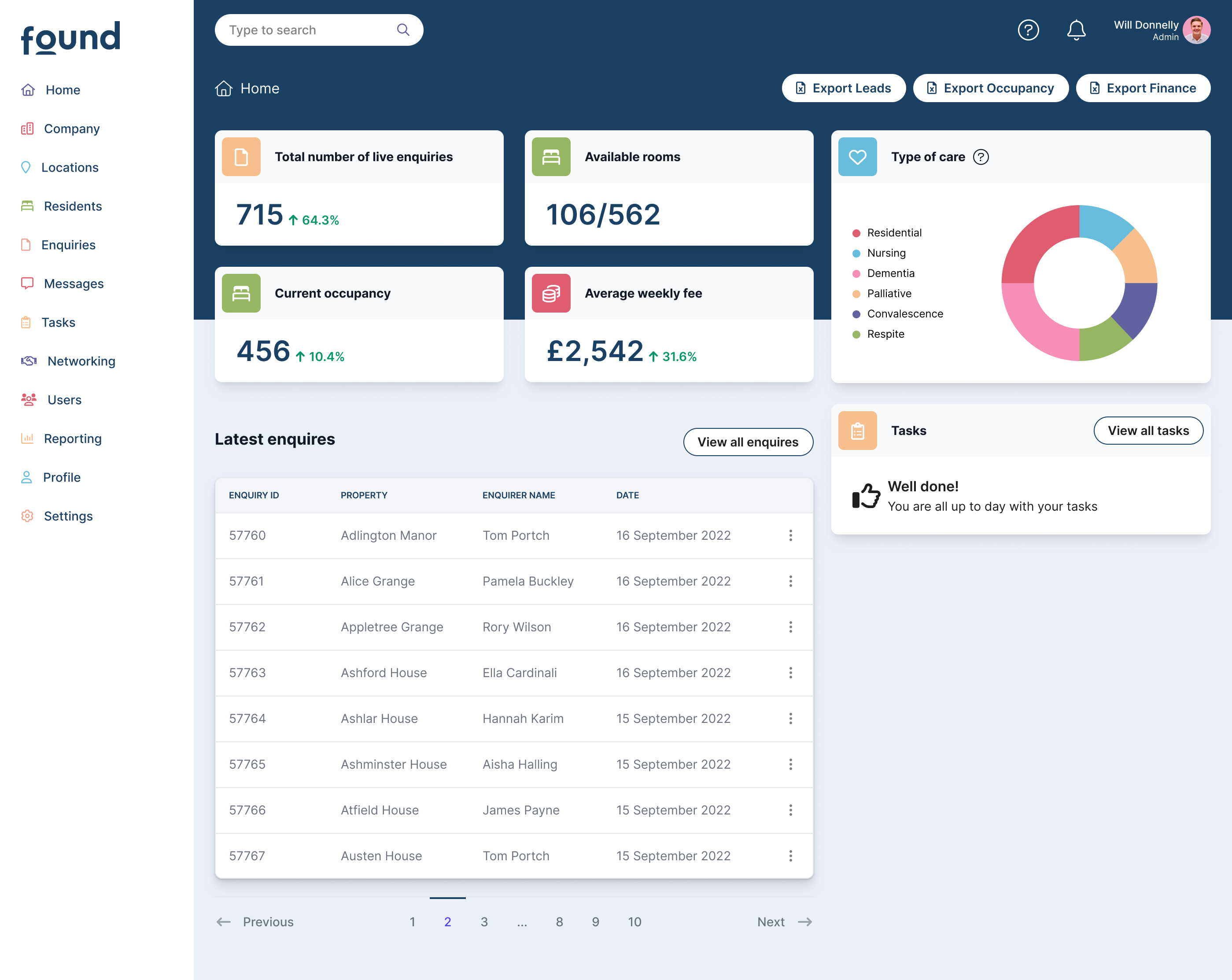Click enquirer name Rory Wilson
The height and width of the screenshot is (980, 1232).
(516, 627)
